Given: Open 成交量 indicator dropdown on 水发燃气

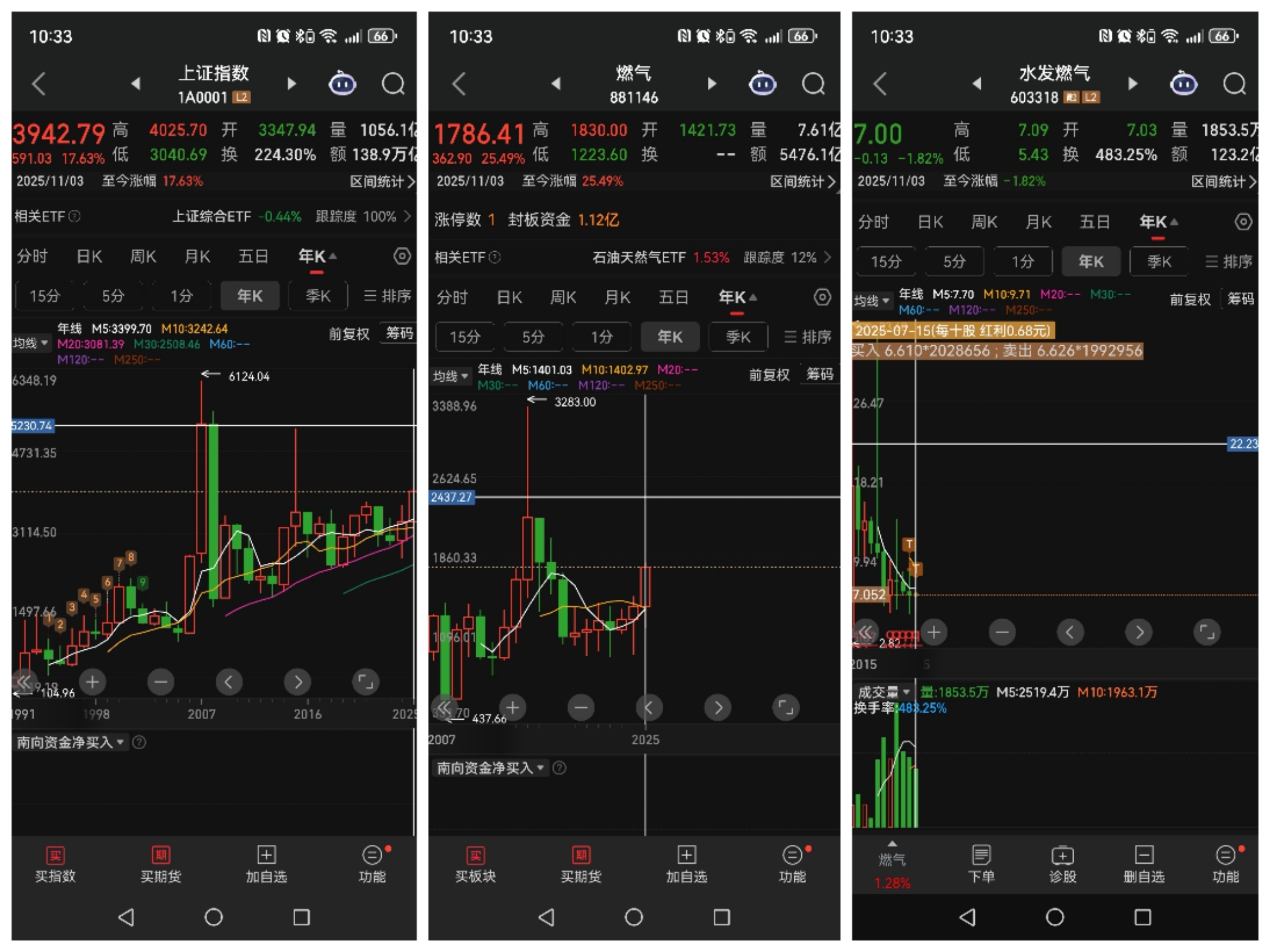Looking at the screenshot, I should pos(884,692).
